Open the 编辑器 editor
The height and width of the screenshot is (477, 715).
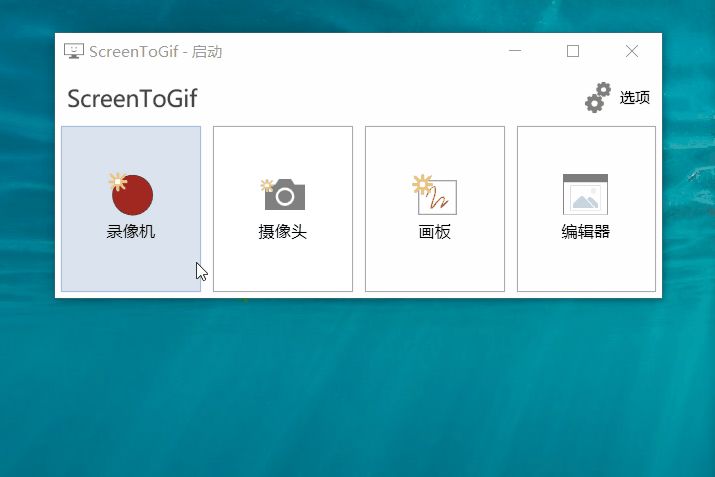(586, 209)
